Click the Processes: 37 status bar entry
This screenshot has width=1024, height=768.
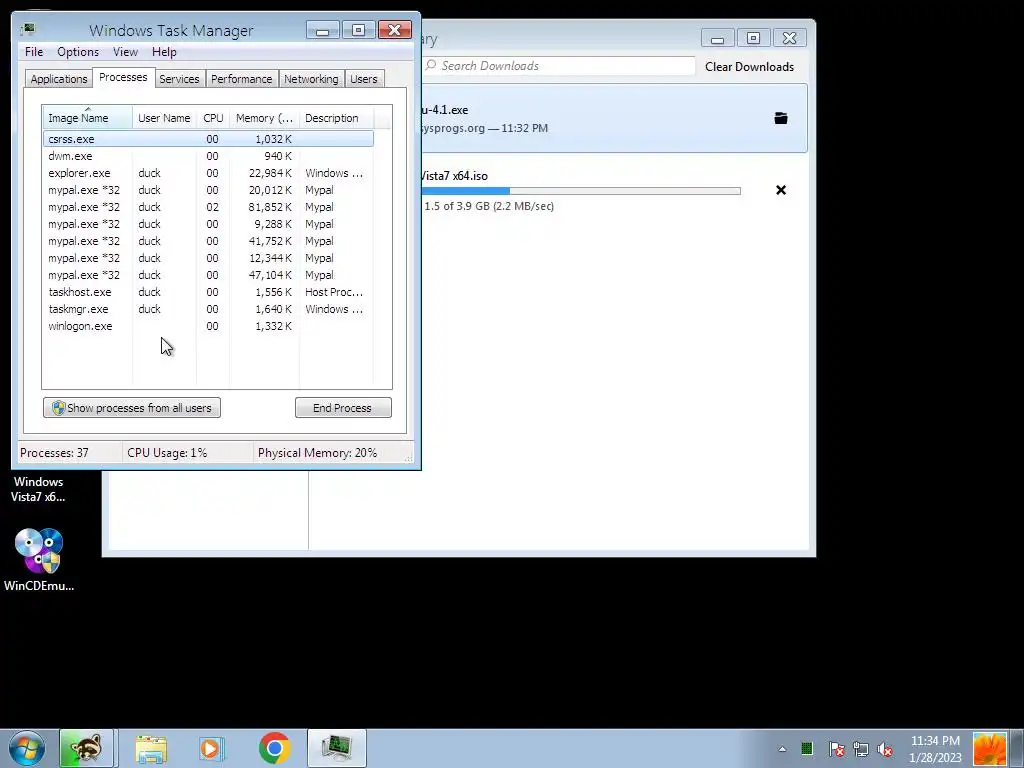tap(54, 453)
